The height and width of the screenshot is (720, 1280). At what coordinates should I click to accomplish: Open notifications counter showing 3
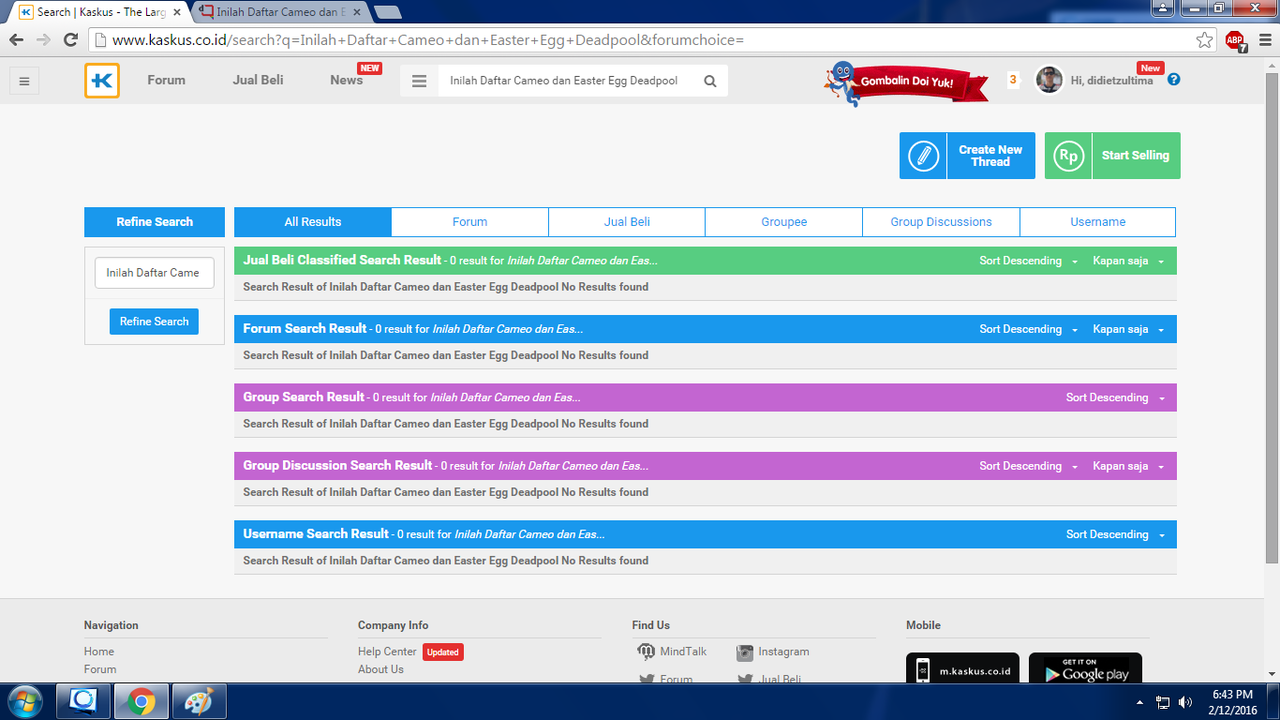tap(1013, 80)
